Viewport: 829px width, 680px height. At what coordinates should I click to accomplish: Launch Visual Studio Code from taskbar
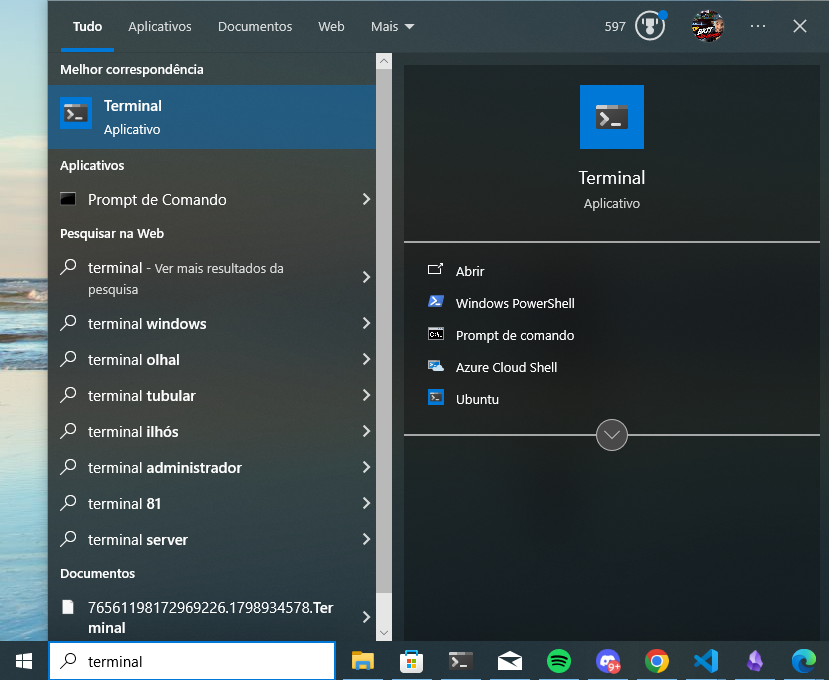706,661
